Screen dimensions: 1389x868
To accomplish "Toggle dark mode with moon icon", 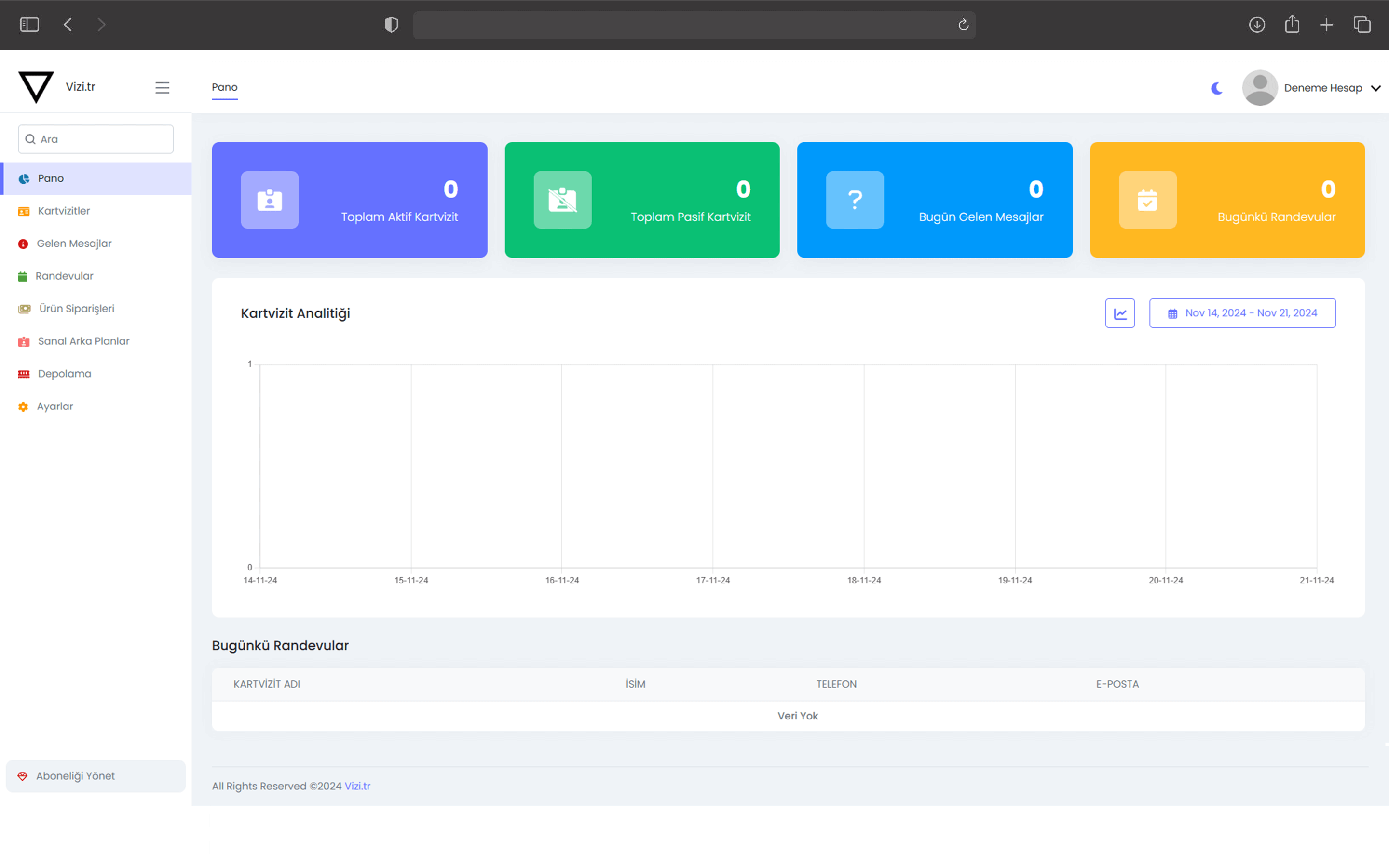I will click(x=1216, y=88).
